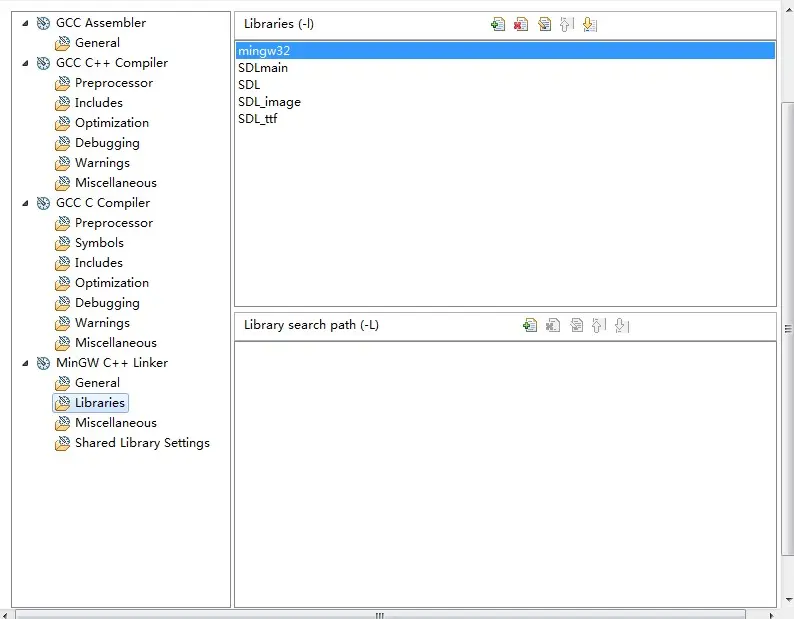Open Preprocessor under GCC C++ Compiler

[x=114, y=83]
